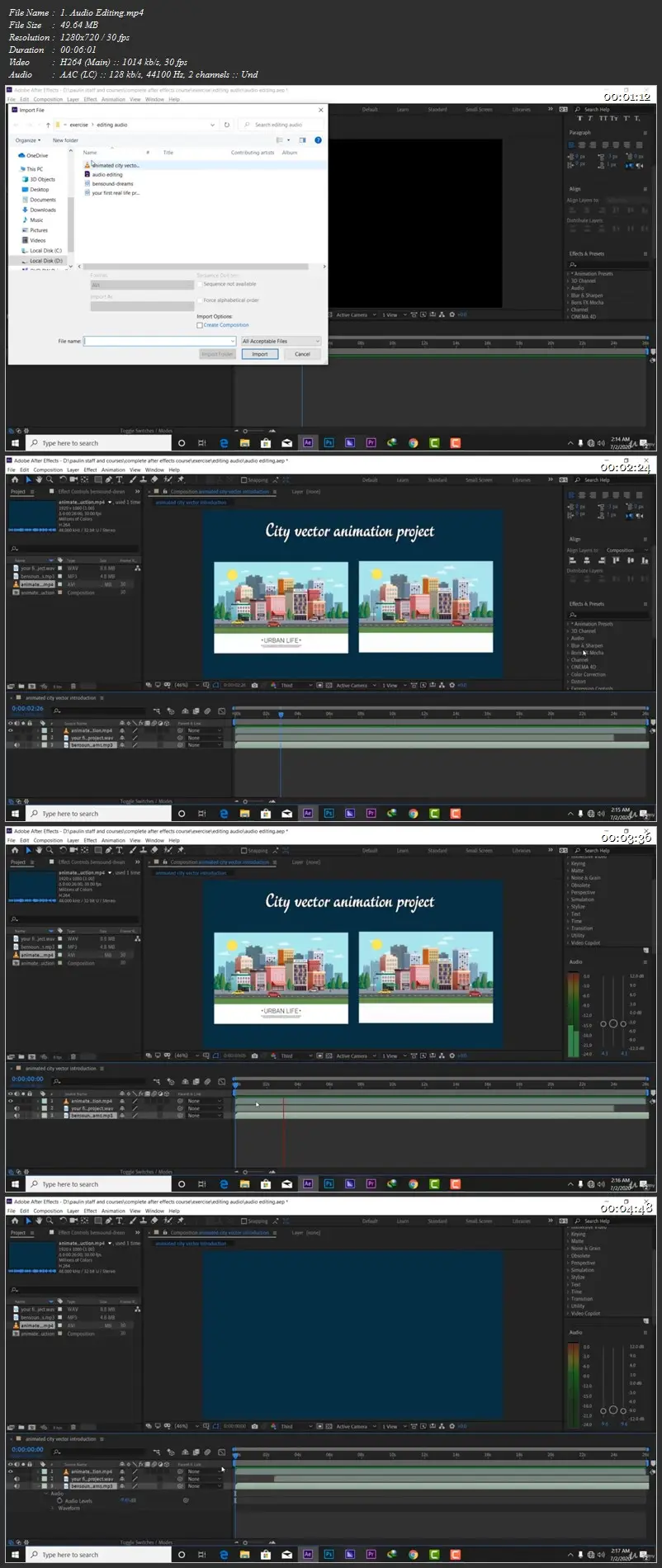In the 00:02:24 frame, open the Effect menu
The height and width of the screenshot is (1568, 662).
pos(90,470)
